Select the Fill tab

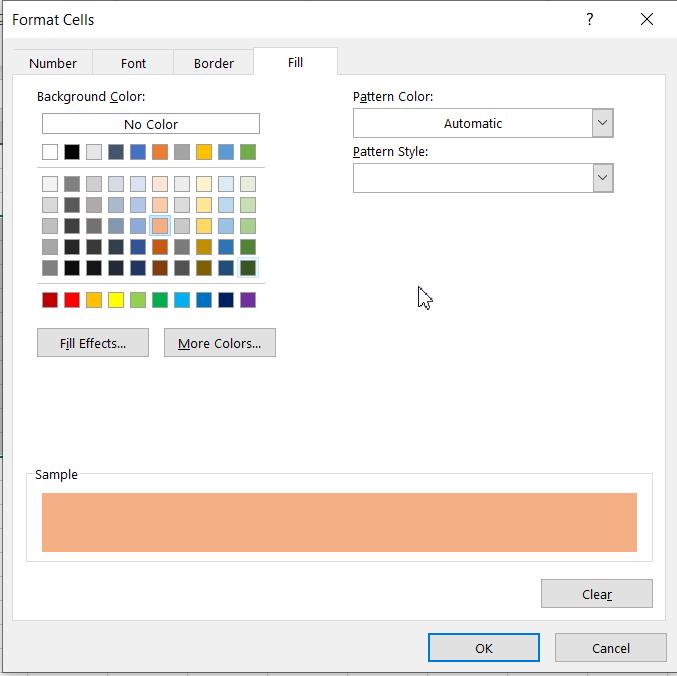[x=295, y=62]
